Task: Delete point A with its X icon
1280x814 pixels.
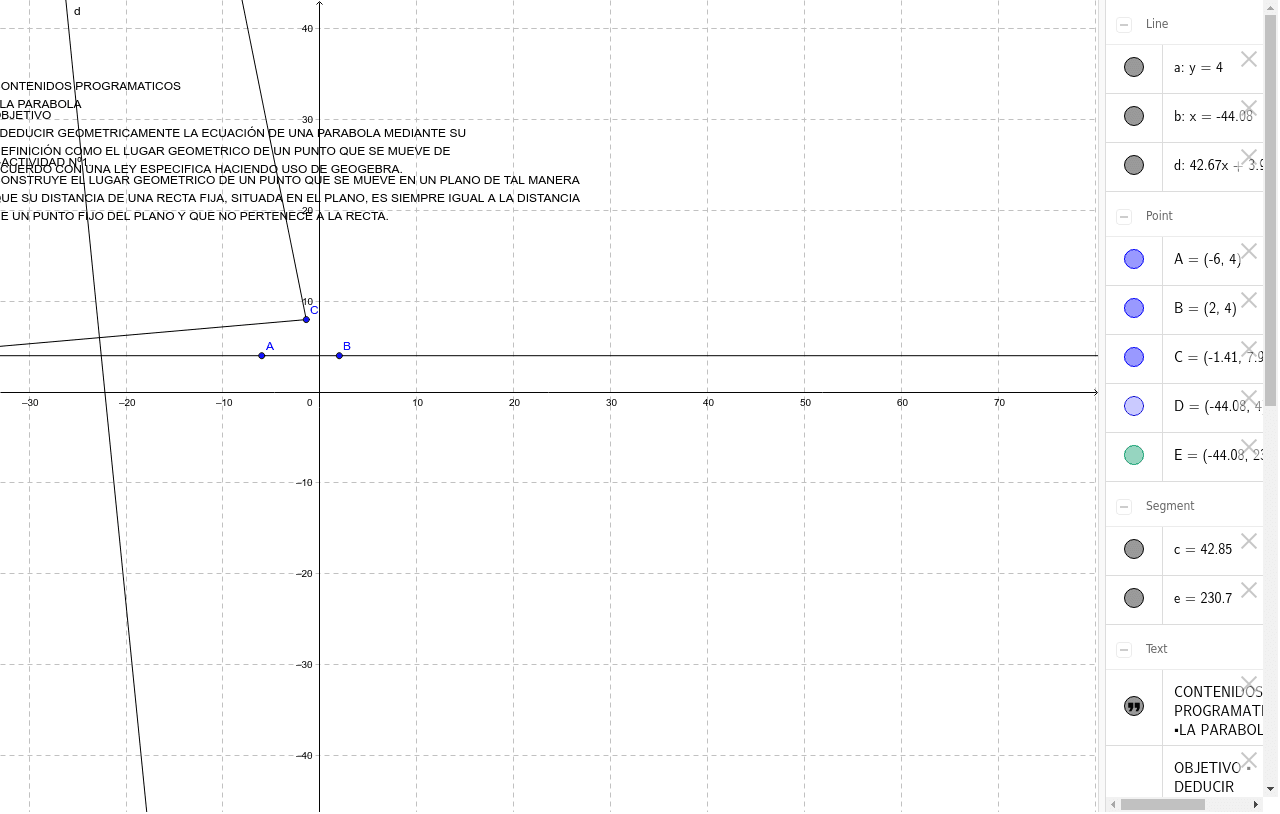Action: (1249, 251)
